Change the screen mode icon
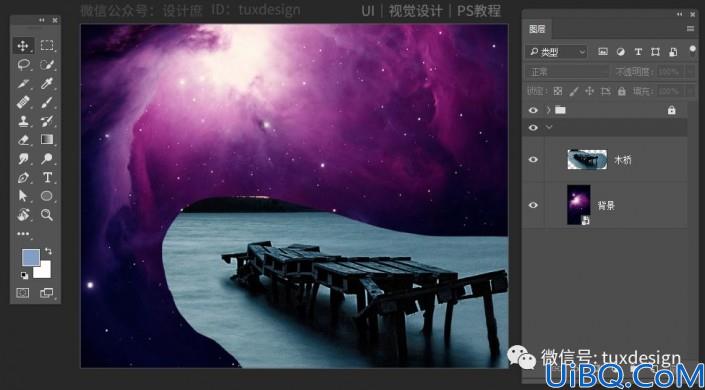Screen dimensions: 705x390 click(x=46, y=293)
